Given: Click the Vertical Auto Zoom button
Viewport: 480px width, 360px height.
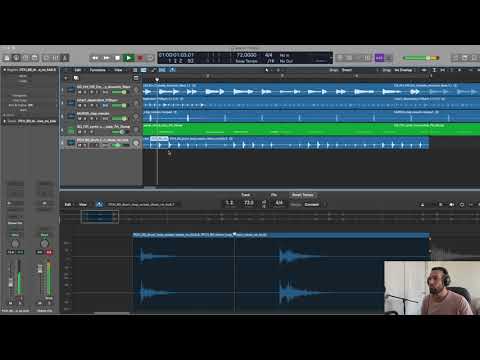Looking at the screenshot, I should tap(434, 70).
